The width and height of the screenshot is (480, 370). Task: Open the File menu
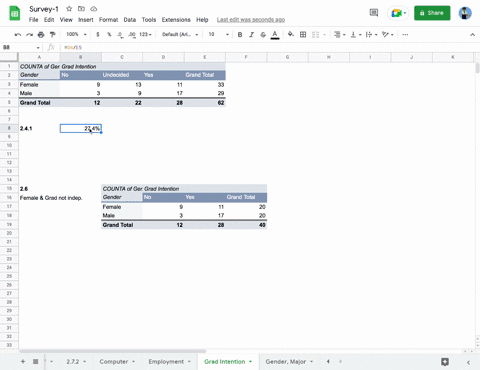click(33, 20)
